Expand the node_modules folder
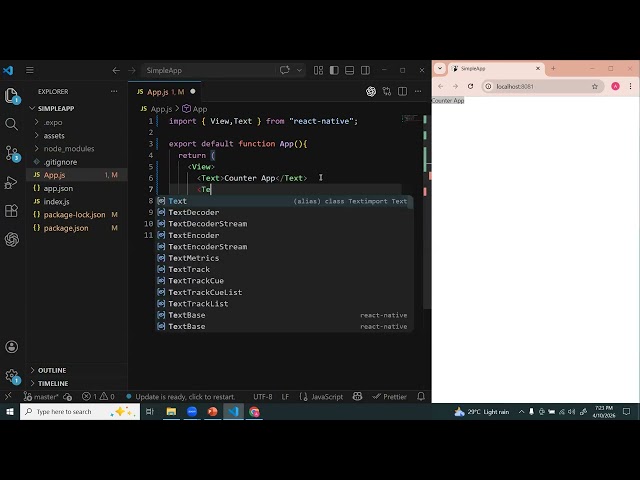640x480 pixels. point(77,149)
